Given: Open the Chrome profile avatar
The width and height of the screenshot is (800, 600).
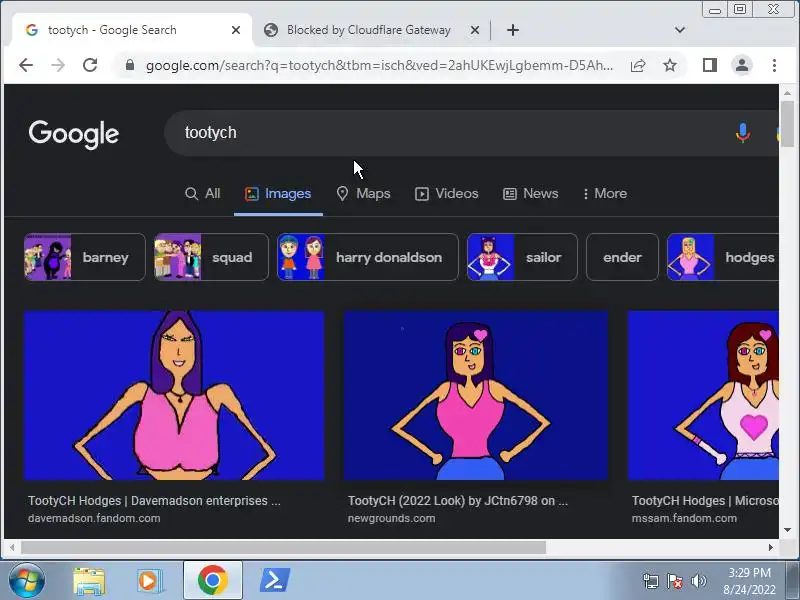Looking at the screenshot, I should [x=742, y=65].
